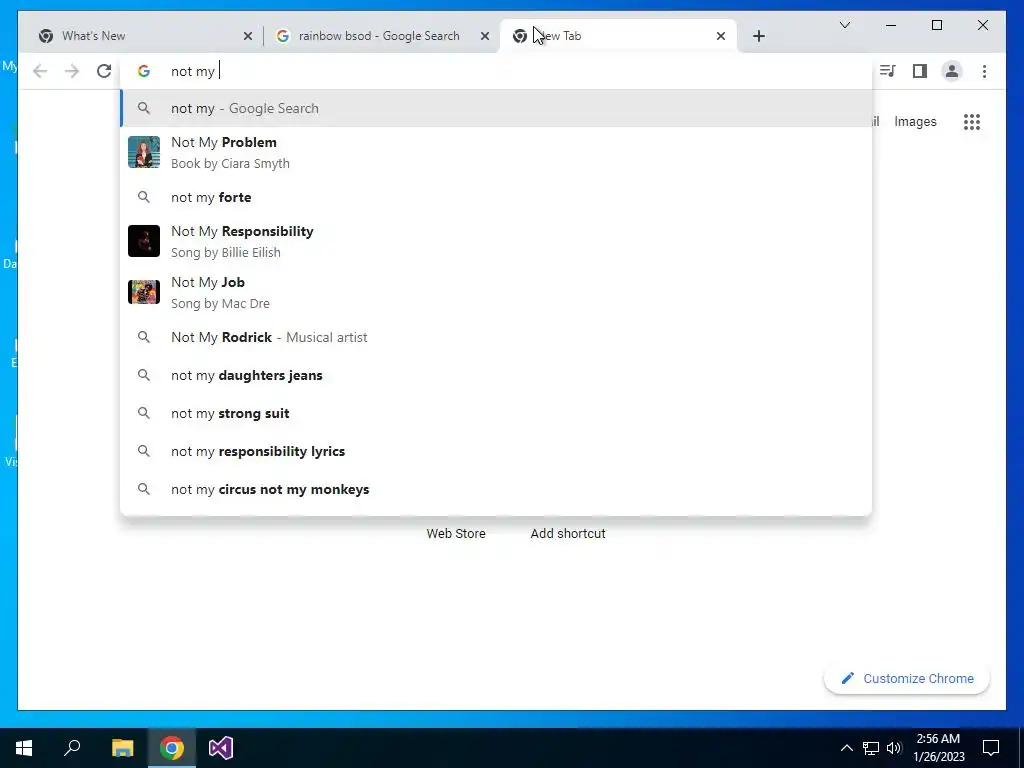
Task: Choose Not My Problem book suggestion
Action: pos(496,152)
